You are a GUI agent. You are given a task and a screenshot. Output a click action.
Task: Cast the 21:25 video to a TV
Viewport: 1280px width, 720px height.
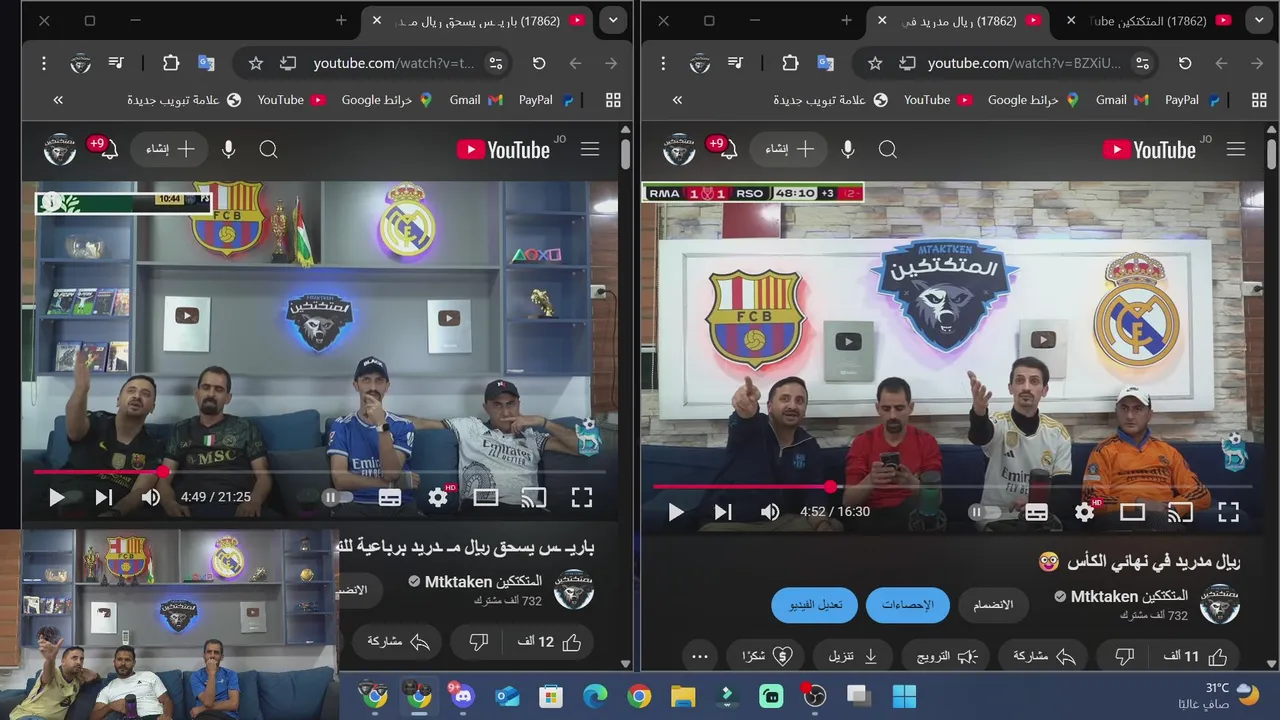(x=534, y=497)
